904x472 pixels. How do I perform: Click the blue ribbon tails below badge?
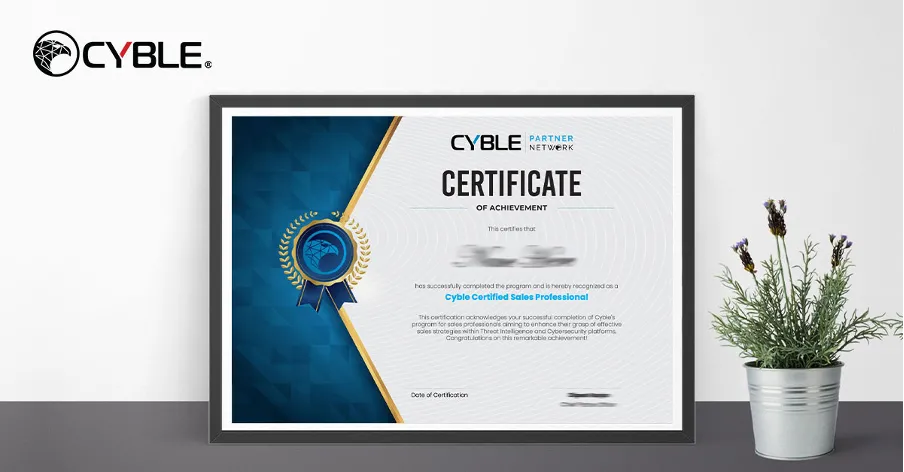324,292
